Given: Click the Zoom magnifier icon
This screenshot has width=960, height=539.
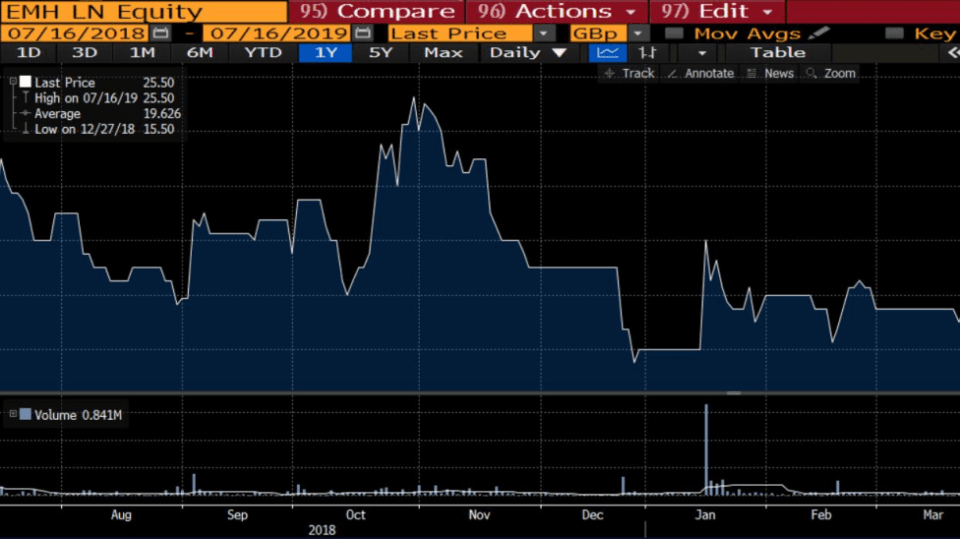Looking at the screenshot, I should pos(812,74).
